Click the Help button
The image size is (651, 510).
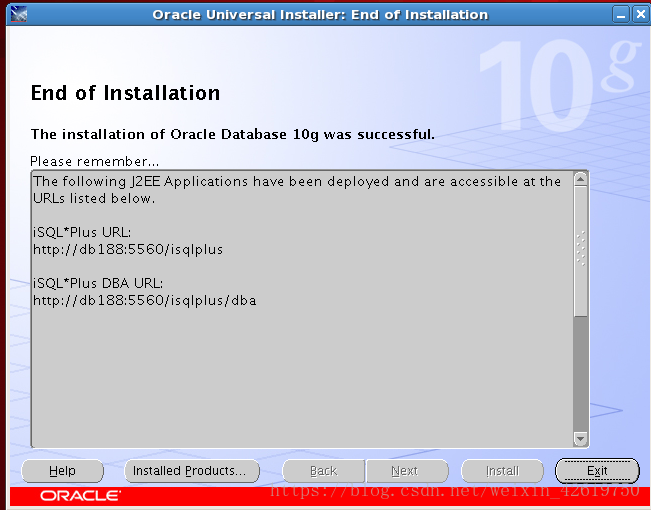[62, 471]
